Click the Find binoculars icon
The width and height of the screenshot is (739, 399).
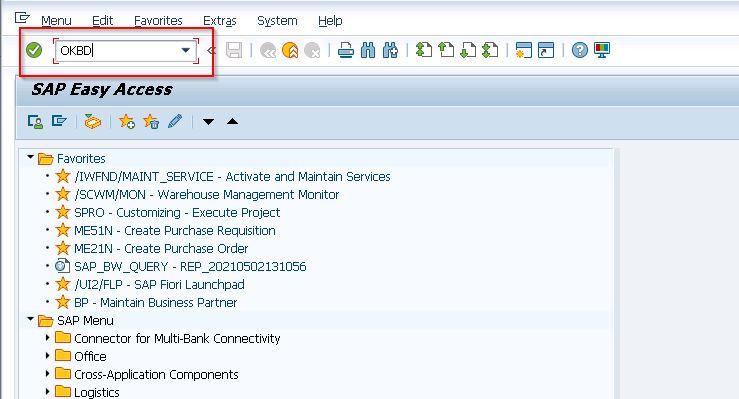point(368,50)
